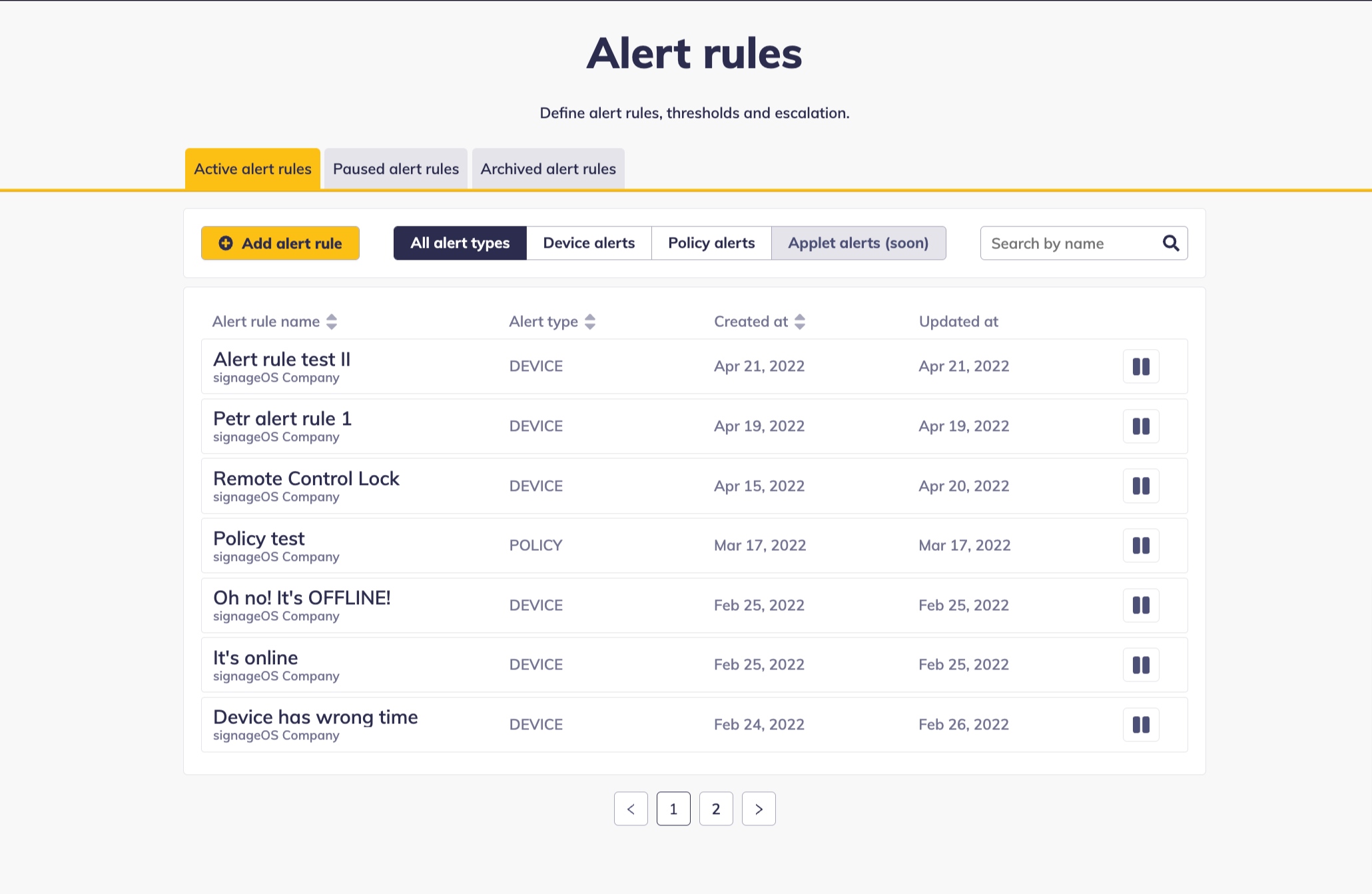Pause the Oh no! It's OFFLINE! rule
Viewport: 1372px width, 894px height.
click(1141, 606)
